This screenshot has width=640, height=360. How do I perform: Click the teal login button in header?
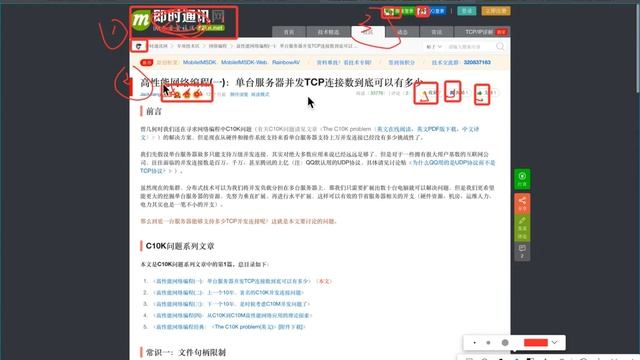pos(467,11)
